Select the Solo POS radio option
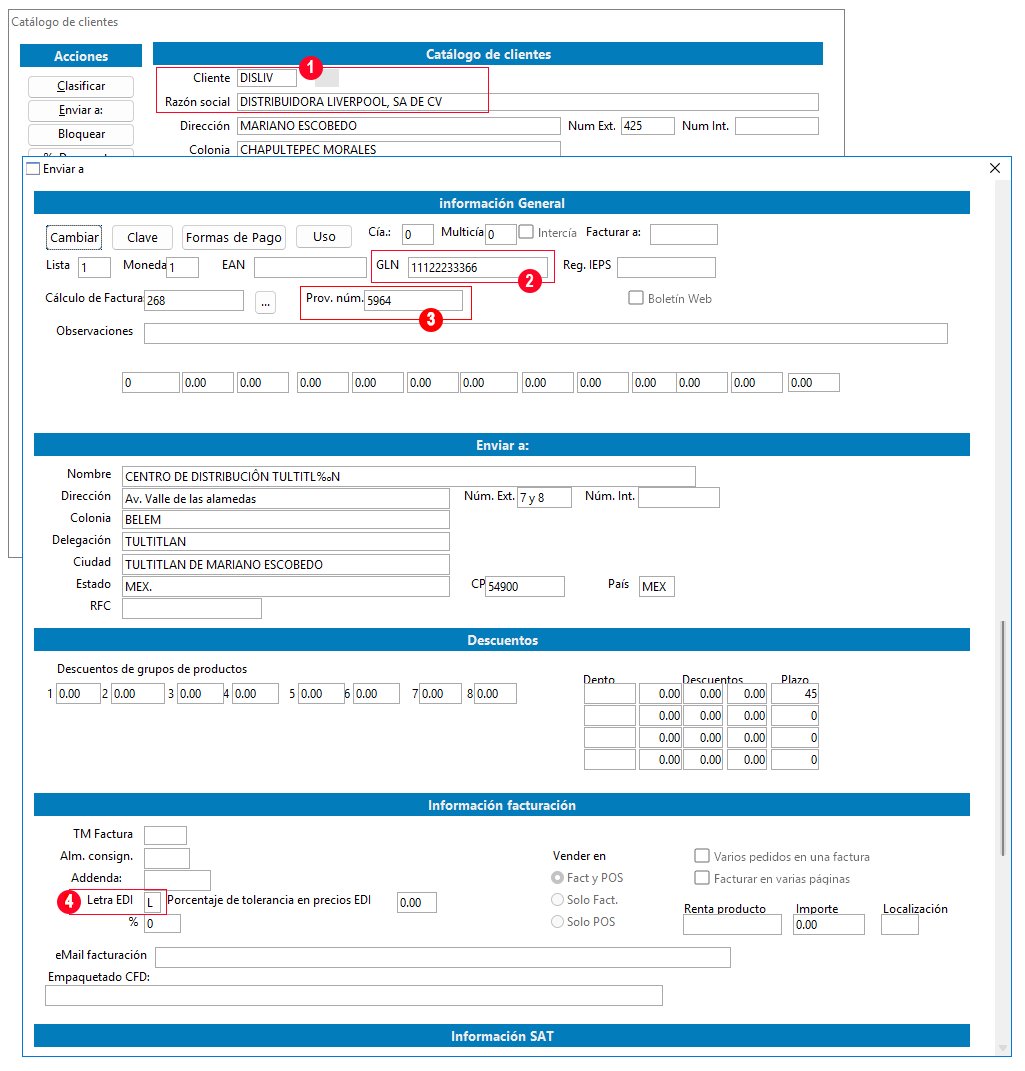 click(558, 921)
